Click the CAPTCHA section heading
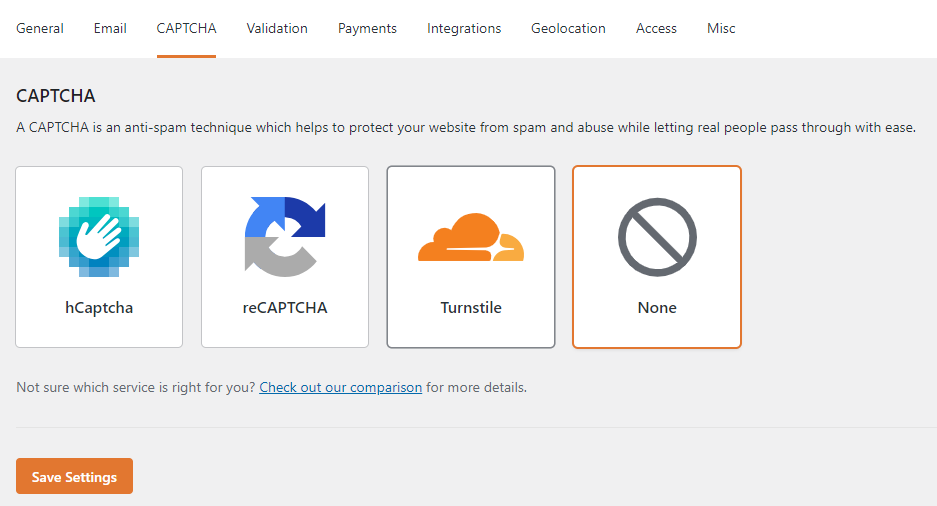 pos(56,97)
